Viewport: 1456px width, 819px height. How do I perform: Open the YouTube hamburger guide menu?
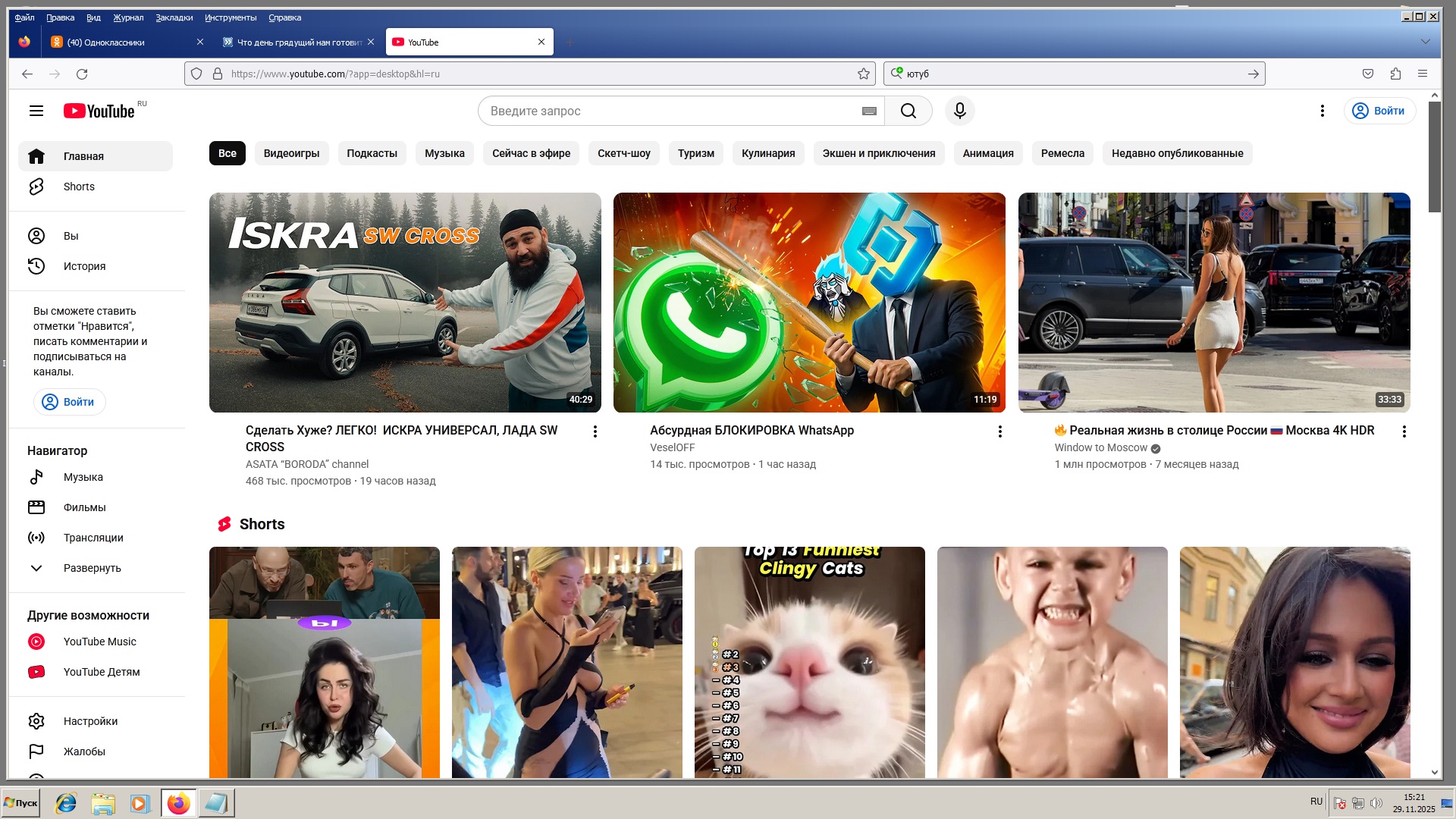coord(36,111)
